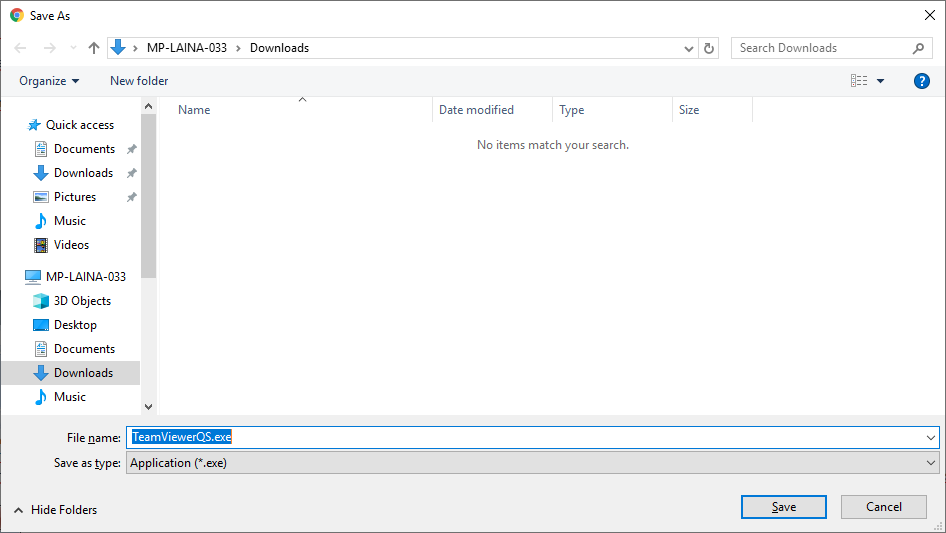The height and width of the screenshot is (533, 946).
Task: Click the 3D Objects cube icon
Action: click(x=40, y=301)
